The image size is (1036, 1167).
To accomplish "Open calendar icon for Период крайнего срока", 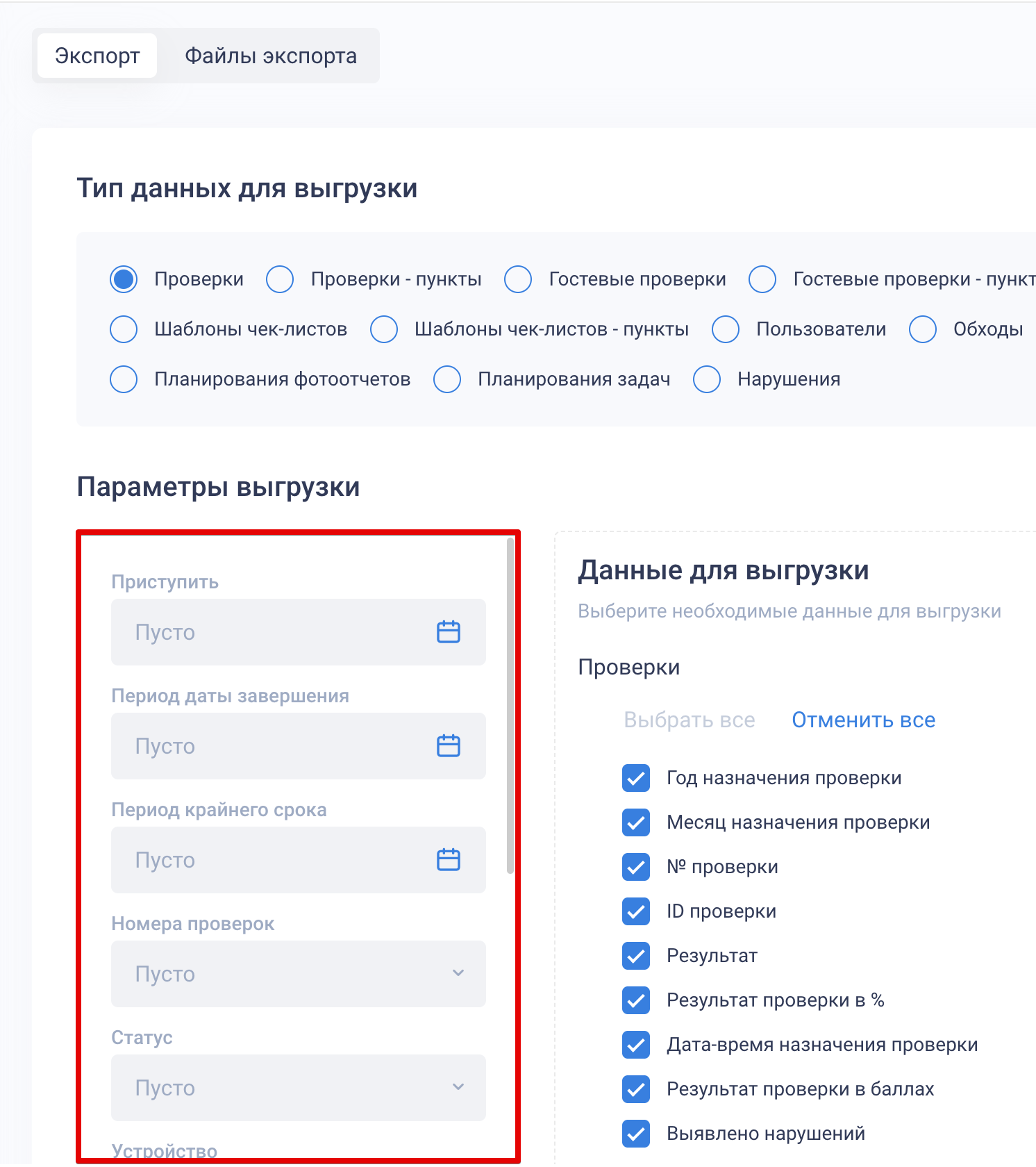I will point(449,860).
